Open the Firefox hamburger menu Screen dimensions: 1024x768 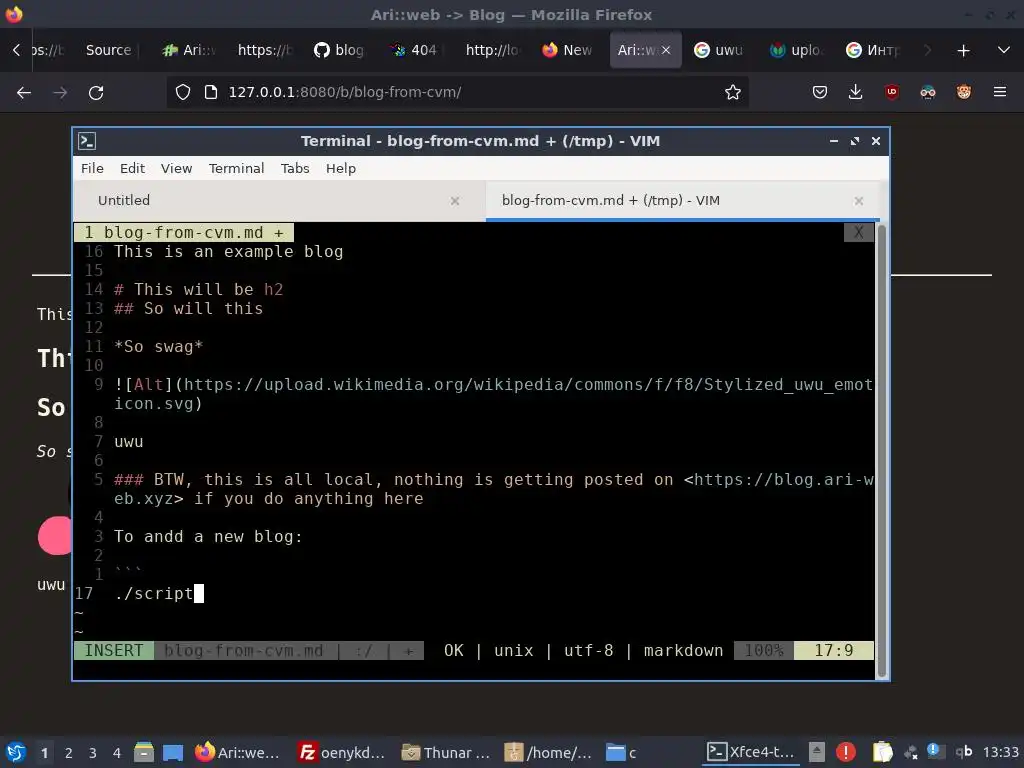1000,92
